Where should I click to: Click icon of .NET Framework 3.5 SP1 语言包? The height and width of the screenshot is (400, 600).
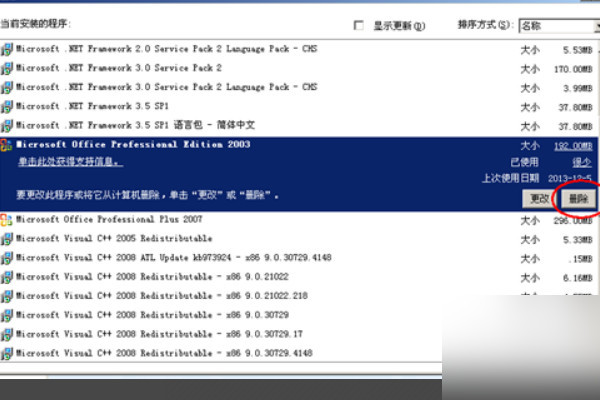tap(7, 126)
